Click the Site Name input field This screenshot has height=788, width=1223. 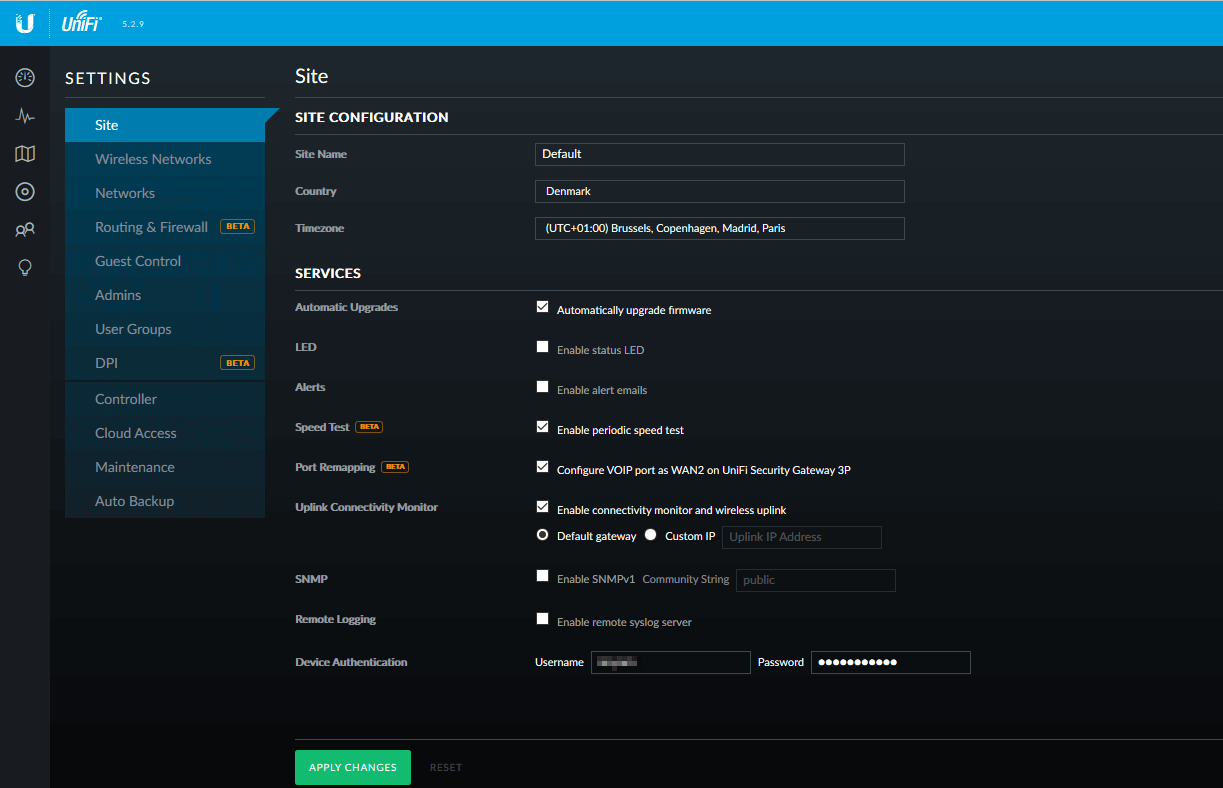pyautogui.click(x=719, y=154)
